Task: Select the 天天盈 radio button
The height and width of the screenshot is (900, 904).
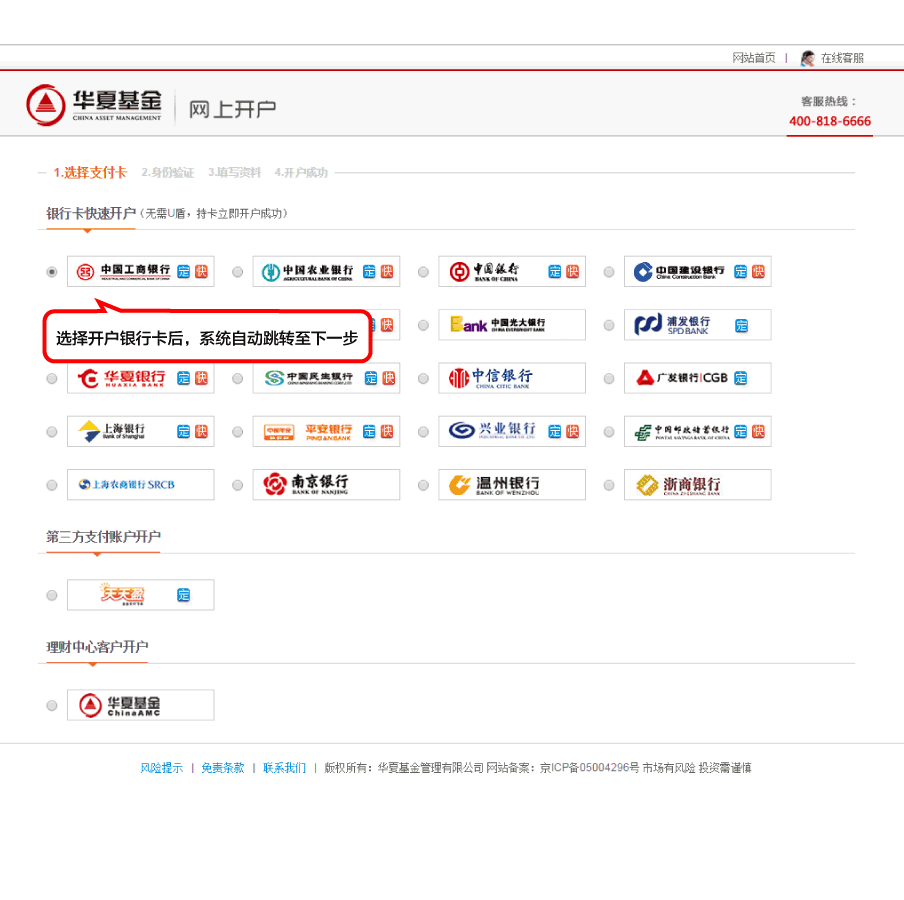Action: pyautogui.click(x=52, y=596)
